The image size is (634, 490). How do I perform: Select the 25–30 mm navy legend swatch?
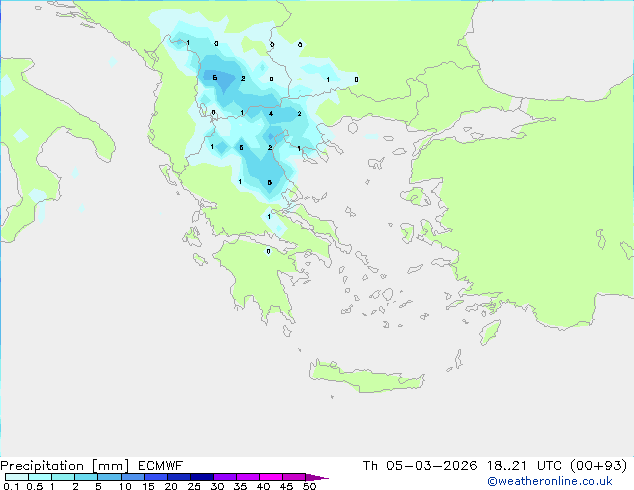point(202,477)
